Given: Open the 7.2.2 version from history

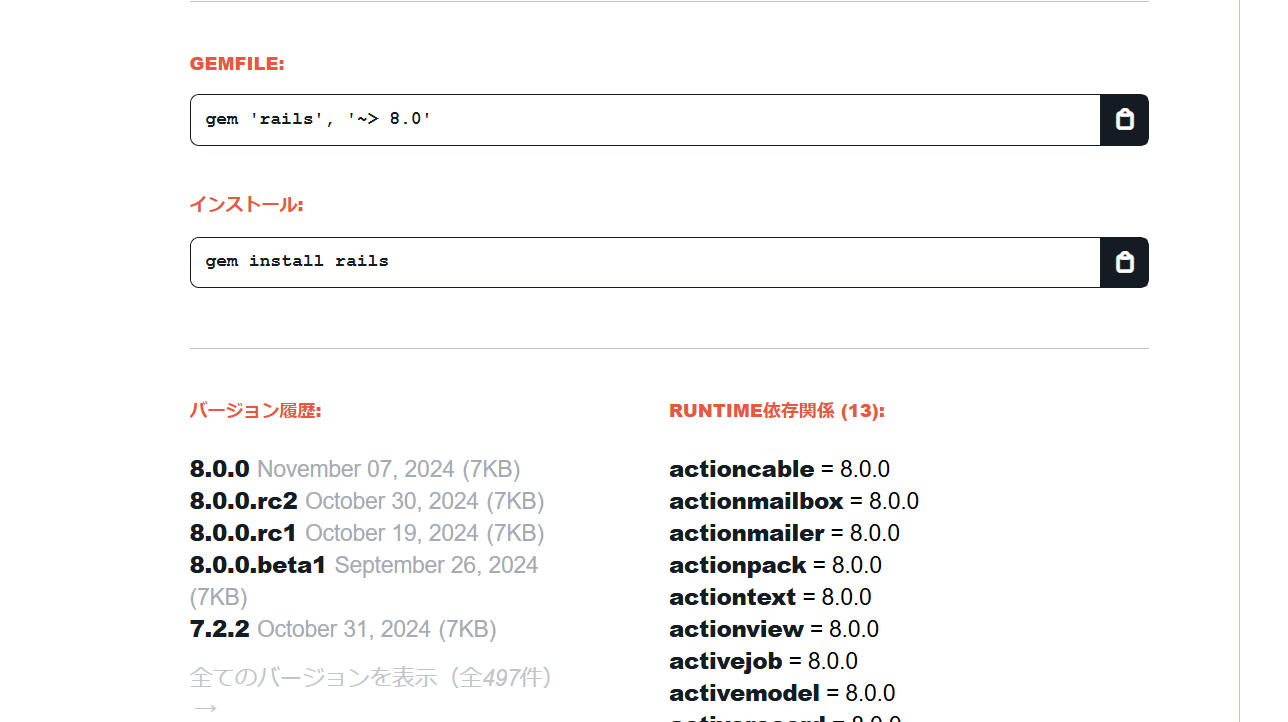Looking at the screenshot, I should tap(214, 629).
